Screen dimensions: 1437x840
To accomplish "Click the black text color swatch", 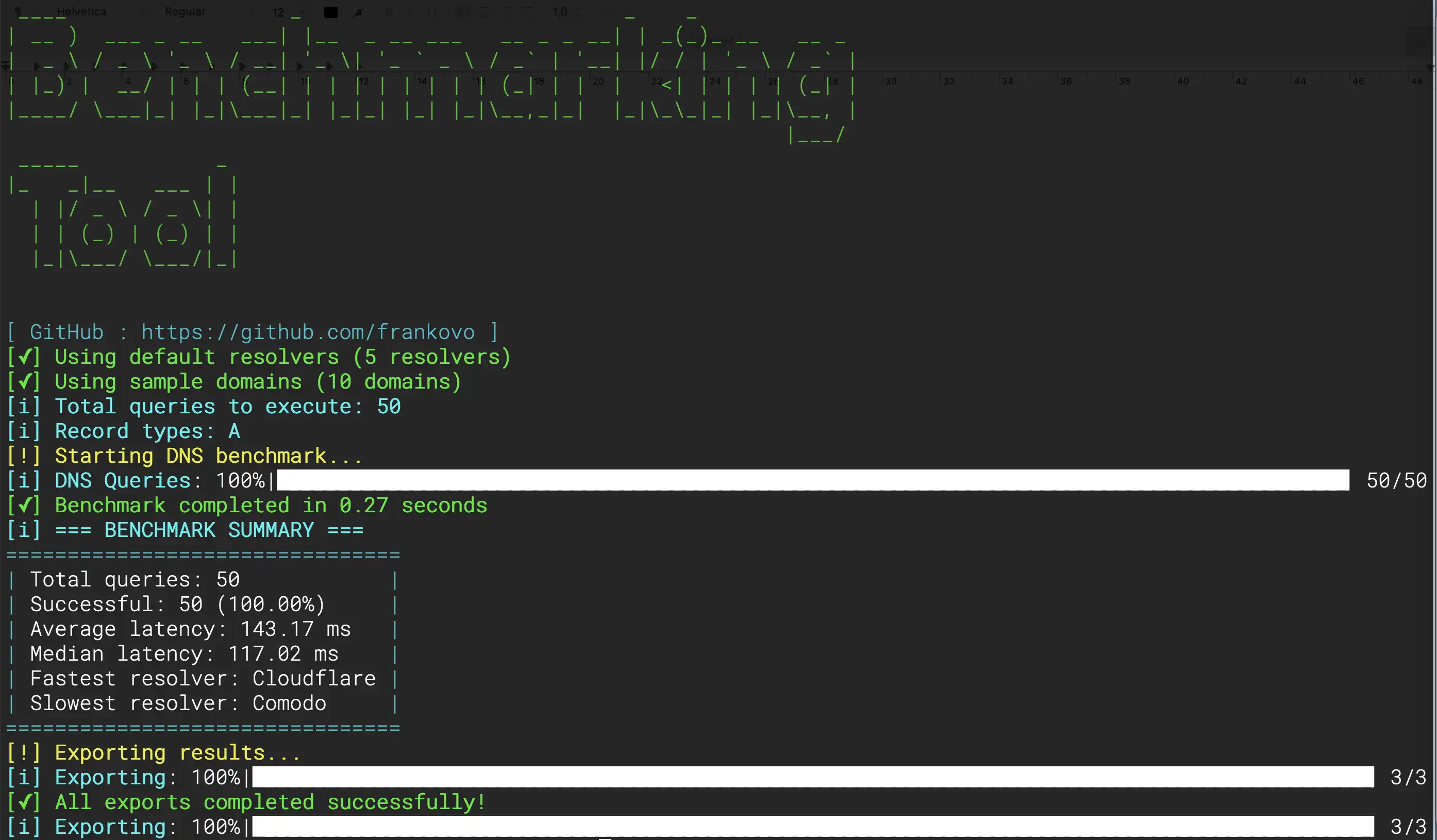I will [x=331, y=12].
